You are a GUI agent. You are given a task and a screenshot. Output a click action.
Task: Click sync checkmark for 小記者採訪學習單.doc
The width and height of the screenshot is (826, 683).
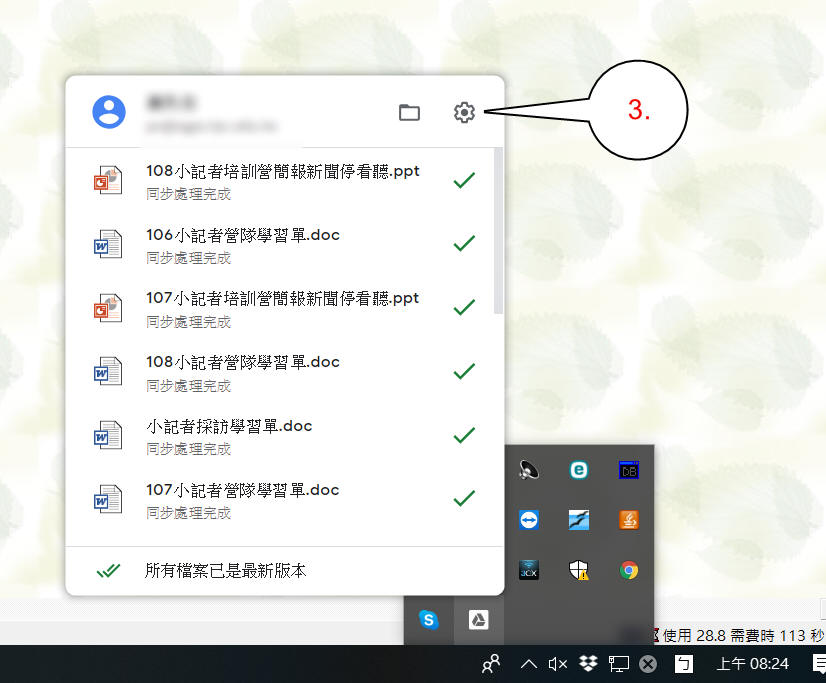coord(464,435)
